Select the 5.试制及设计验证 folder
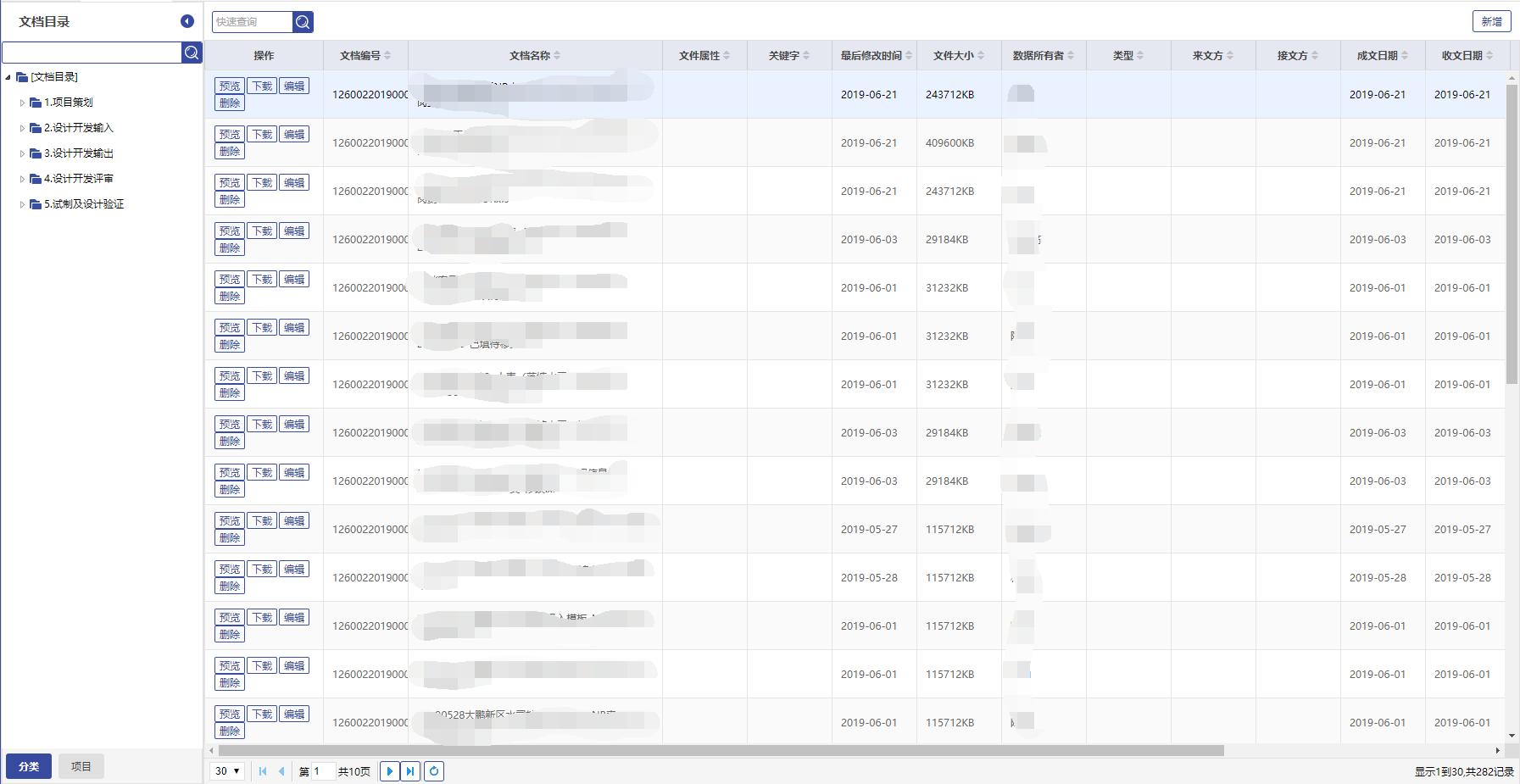Screen dimensions: 1520x784 tap(84, 204)
